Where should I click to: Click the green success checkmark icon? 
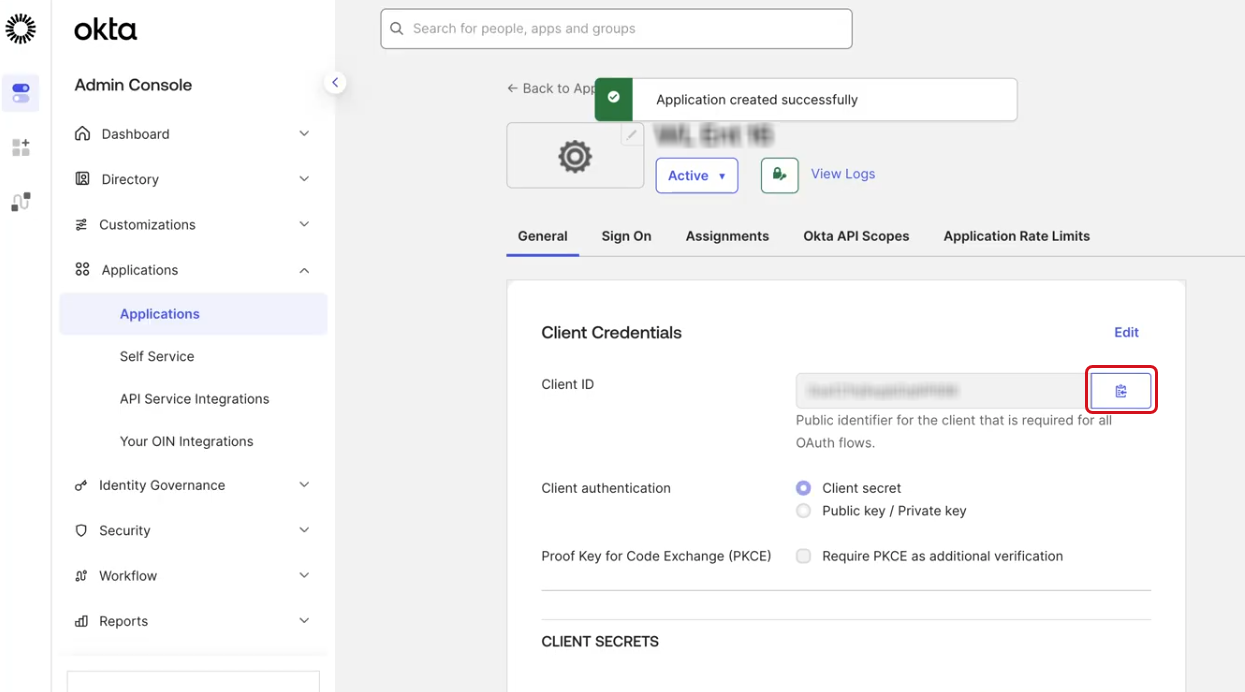point(613,98)
